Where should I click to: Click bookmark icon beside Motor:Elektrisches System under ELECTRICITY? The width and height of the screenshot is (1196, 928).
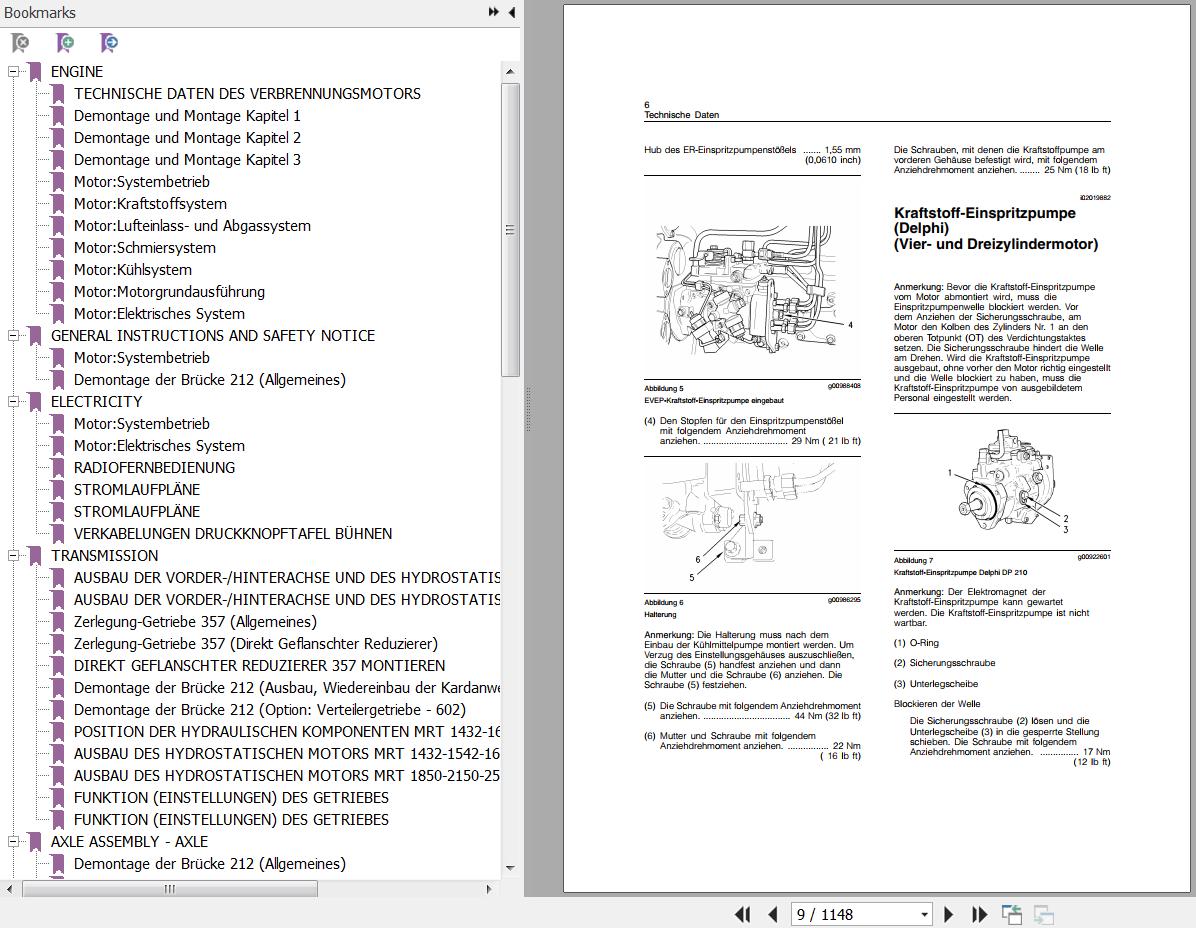58,446
